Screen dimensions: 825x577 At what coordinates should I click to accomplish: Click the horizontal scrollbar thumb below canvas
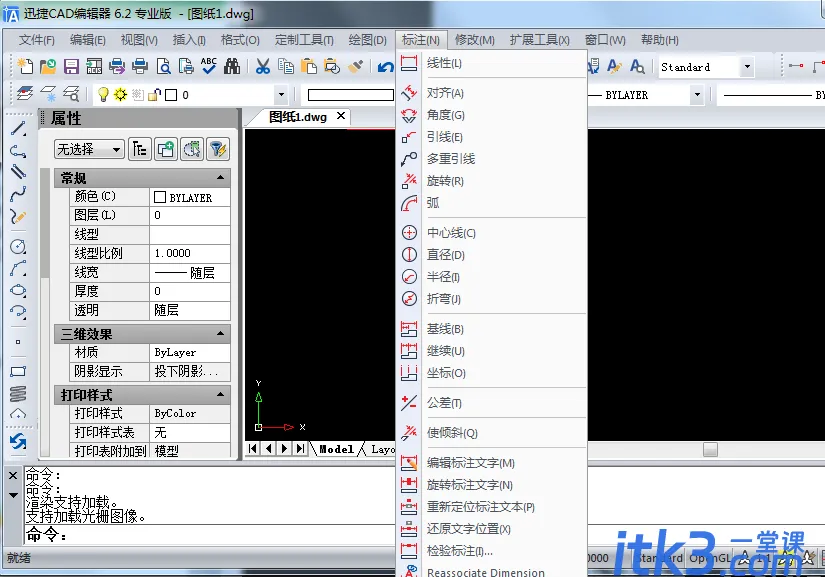(710, 449)
